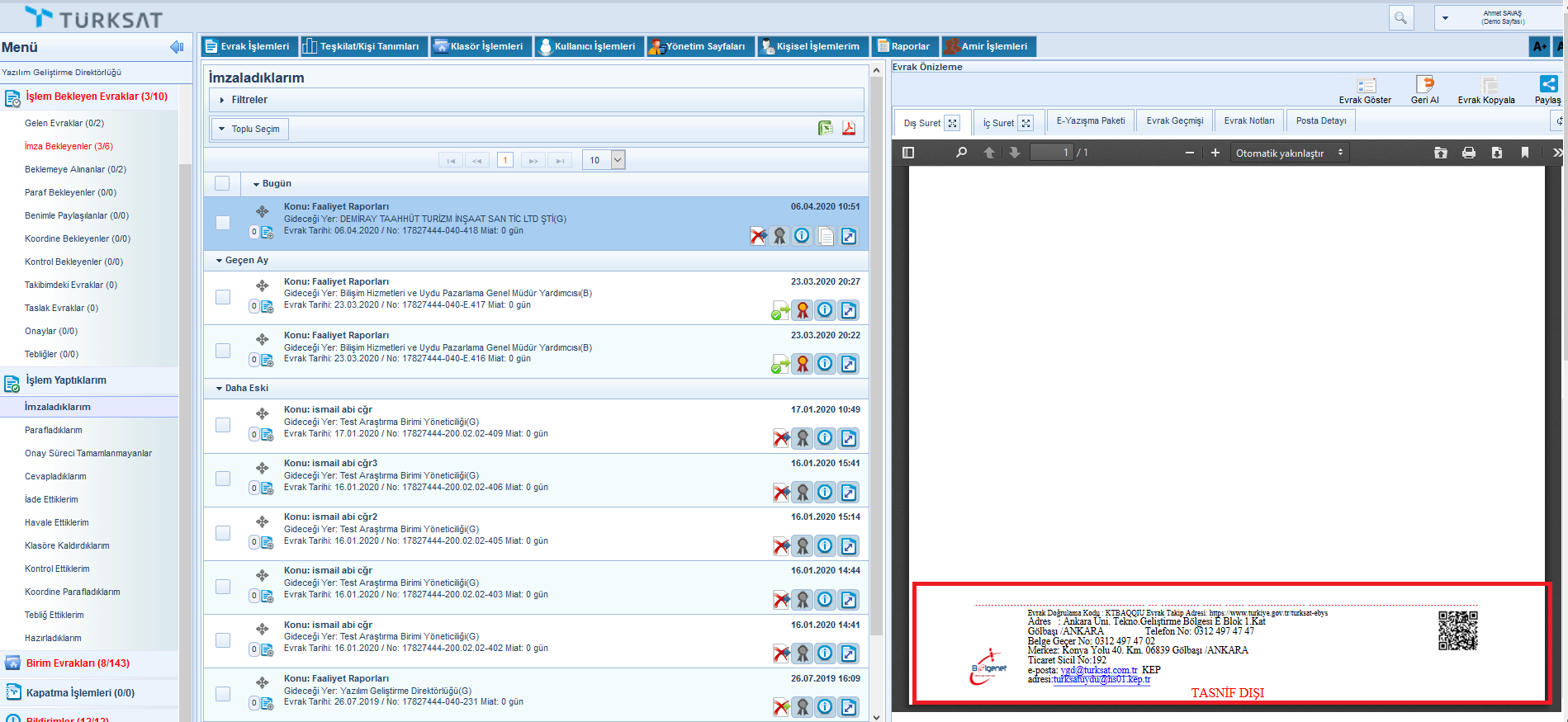Click the search magnifier in top bar

point(1400,17)
